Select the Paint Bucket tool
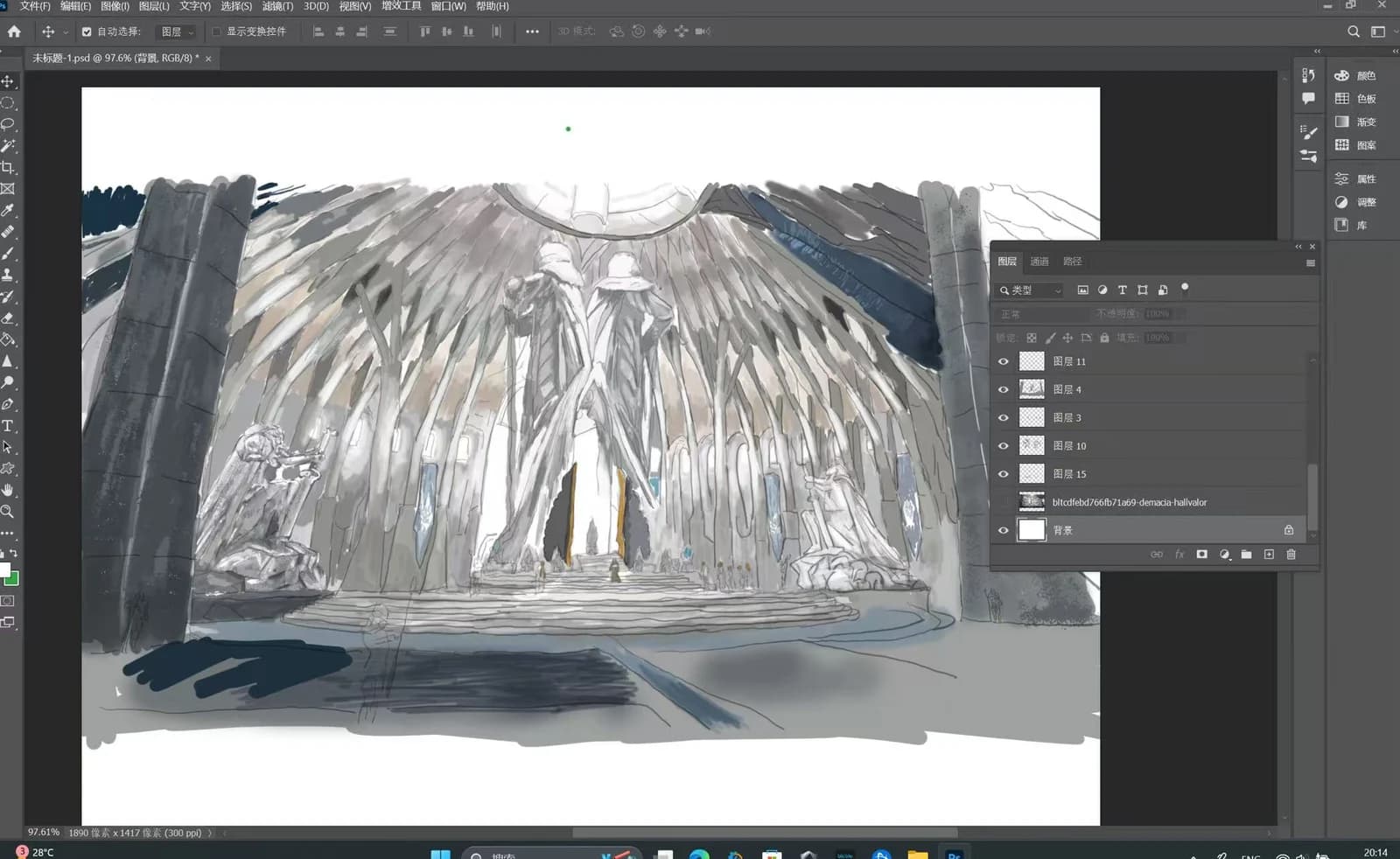1400x859 pixels. (8, 339)
